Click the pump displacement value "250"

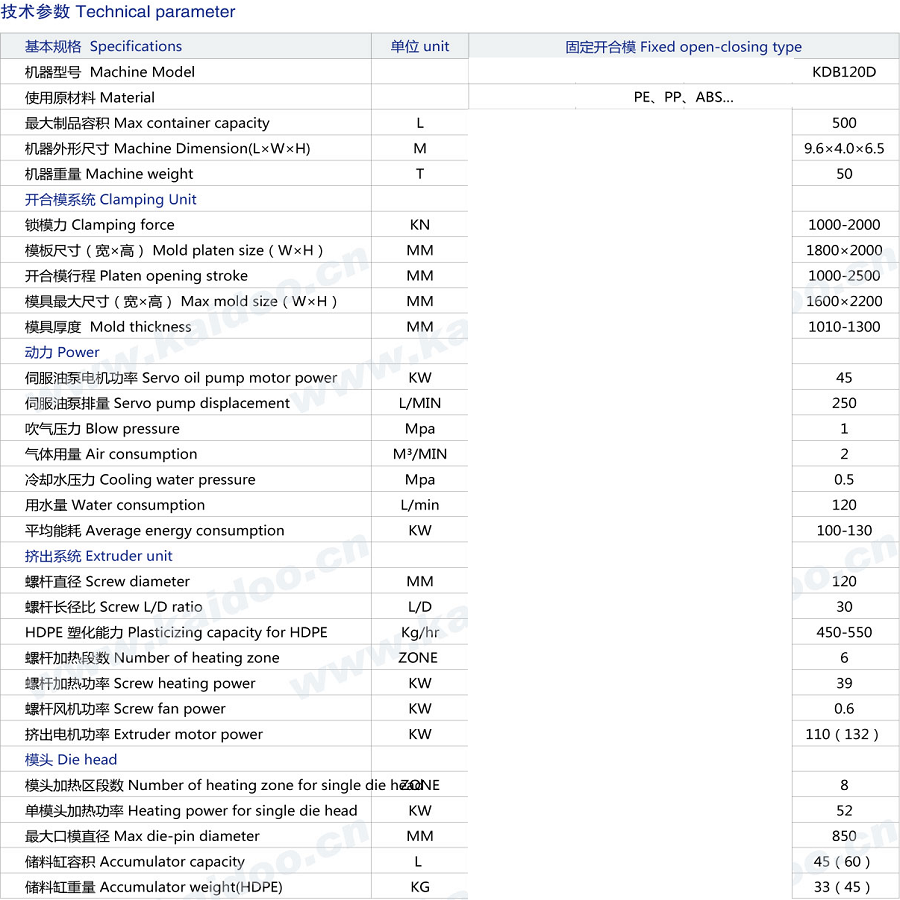click(x=844, y=403)
